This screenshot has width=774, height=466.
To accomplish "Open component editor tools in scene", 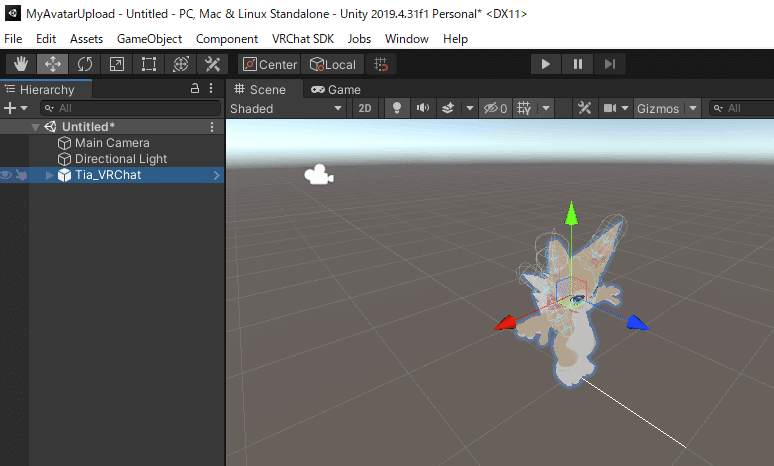I will pyautogui.click(x=584, y=109).
